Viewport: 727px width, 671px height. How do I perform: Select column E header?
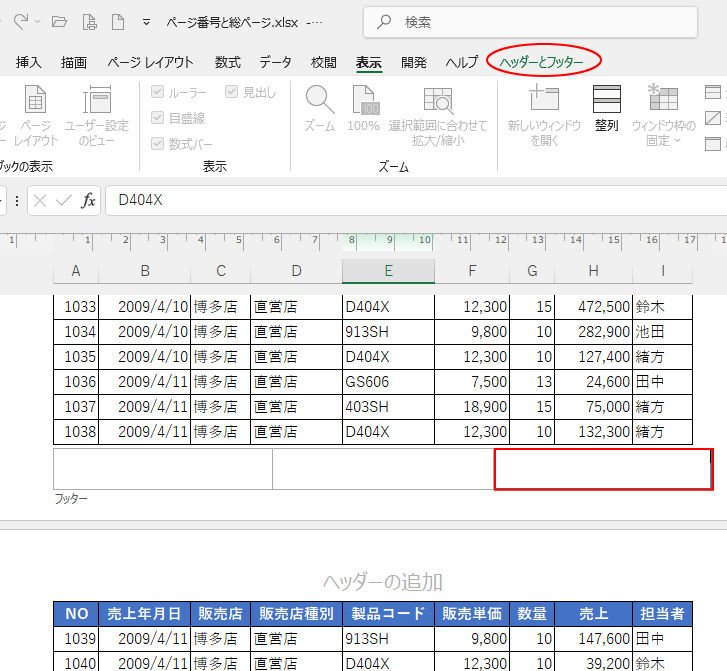coord(389,271)
